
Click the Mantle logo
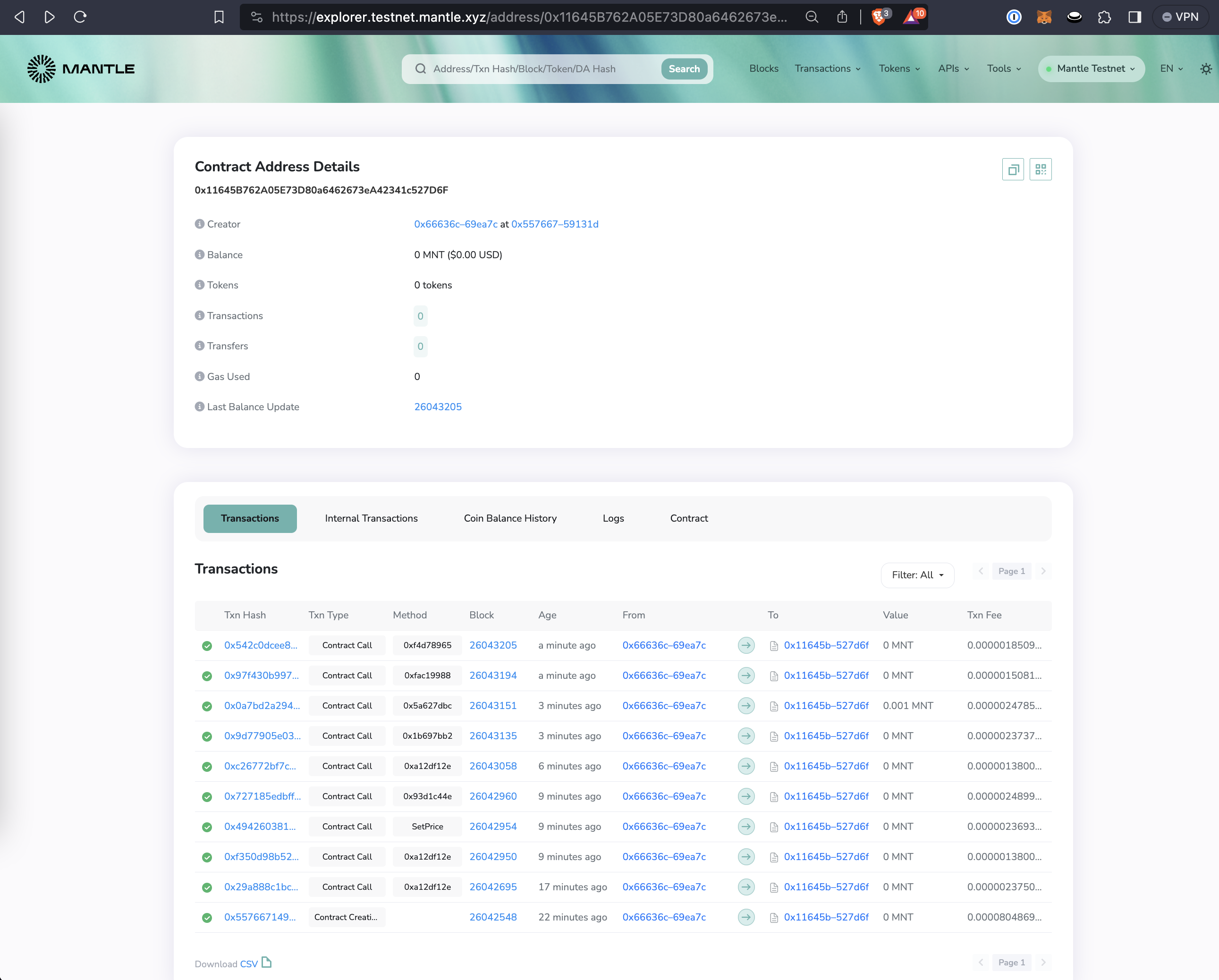81,68
